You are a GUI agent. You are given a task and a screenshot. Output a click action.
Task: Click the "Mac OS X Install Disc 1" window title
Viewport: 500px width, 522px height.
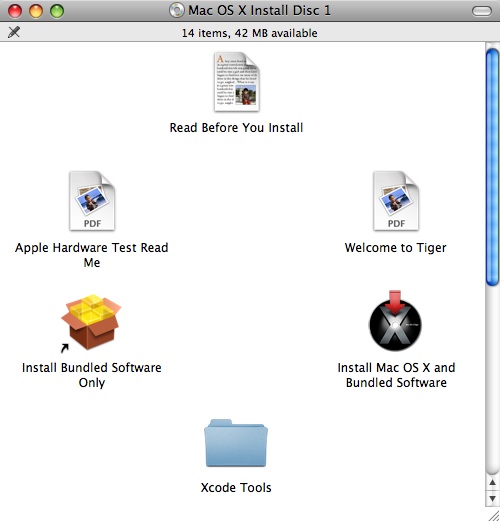pyautogui.click(x=259, y=10)
